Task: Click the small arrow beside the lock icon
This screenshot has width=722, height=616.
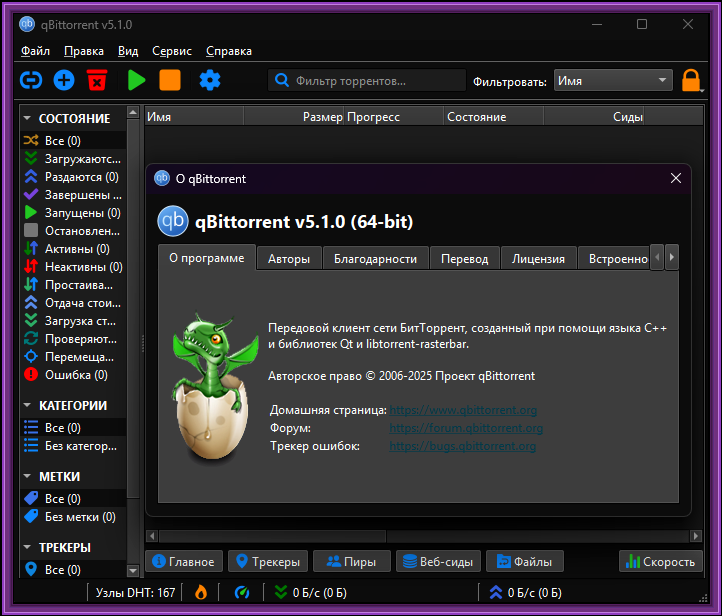Action: click(702, 90)
